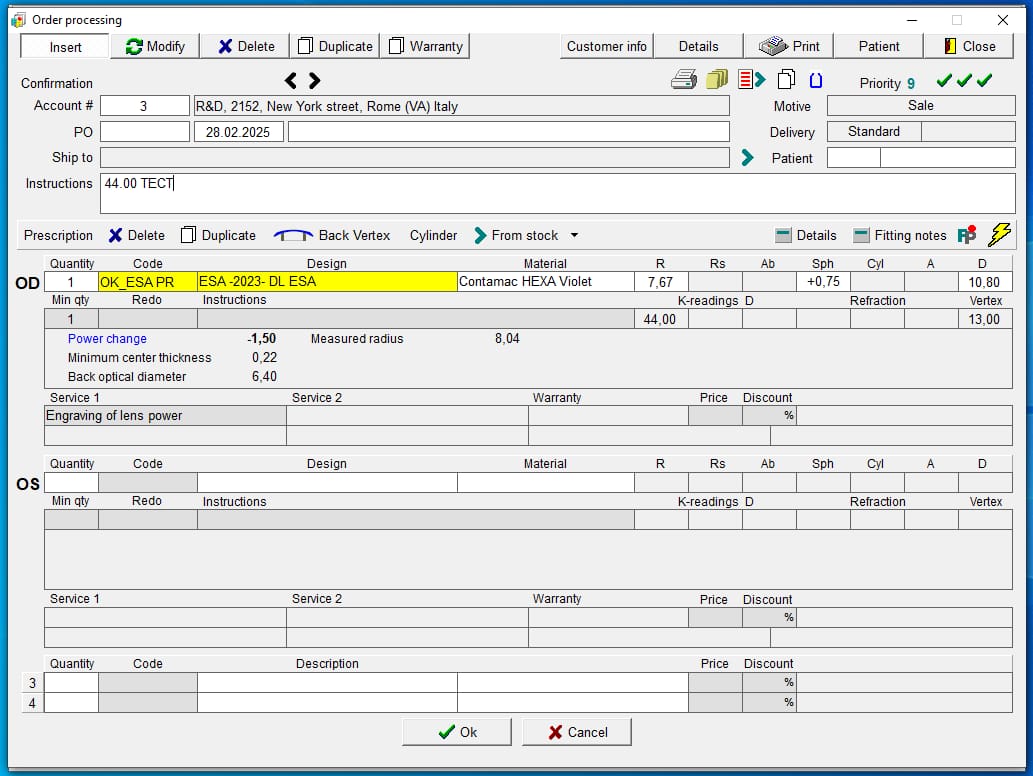Click the green checkmarks beside Priority

(x=964, y=81)
